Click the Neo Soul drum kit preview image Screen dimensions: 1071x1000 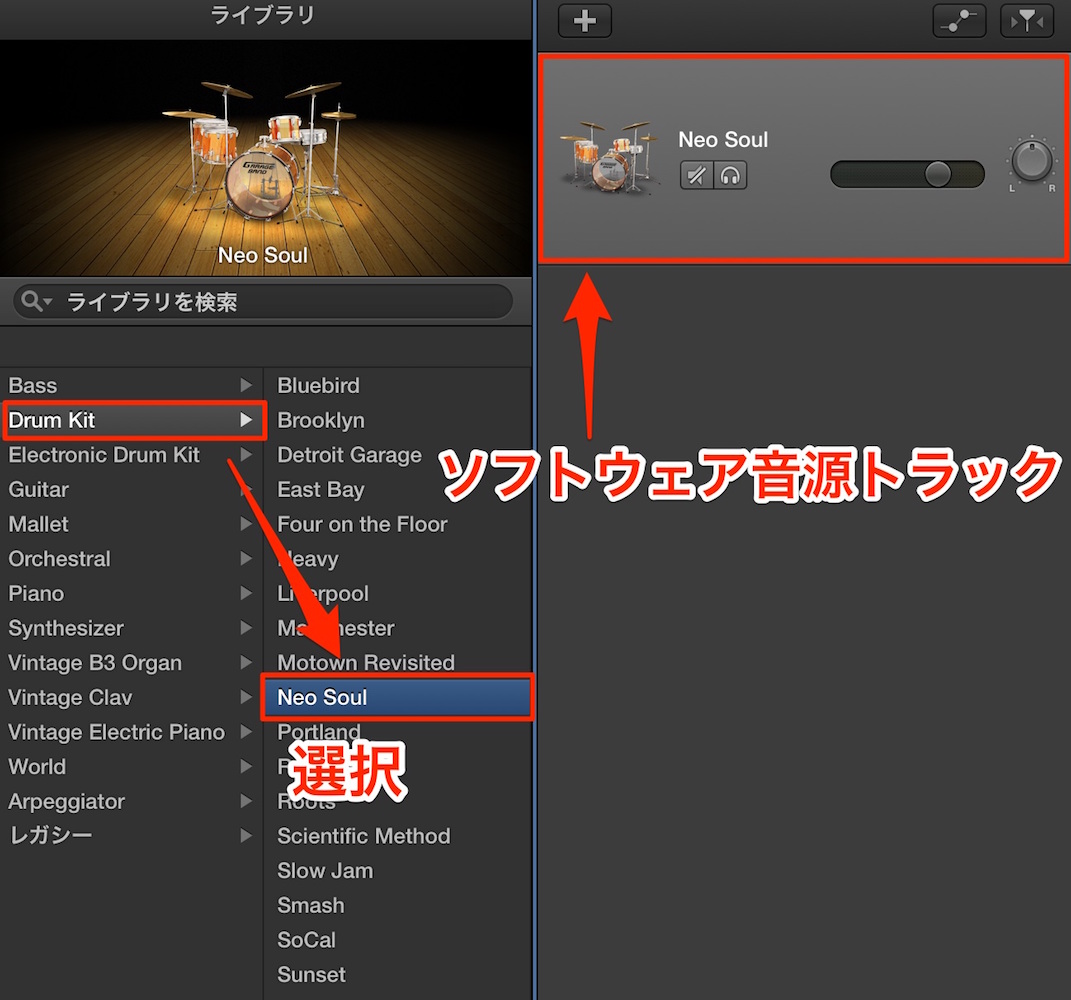[x=265, y=158]
